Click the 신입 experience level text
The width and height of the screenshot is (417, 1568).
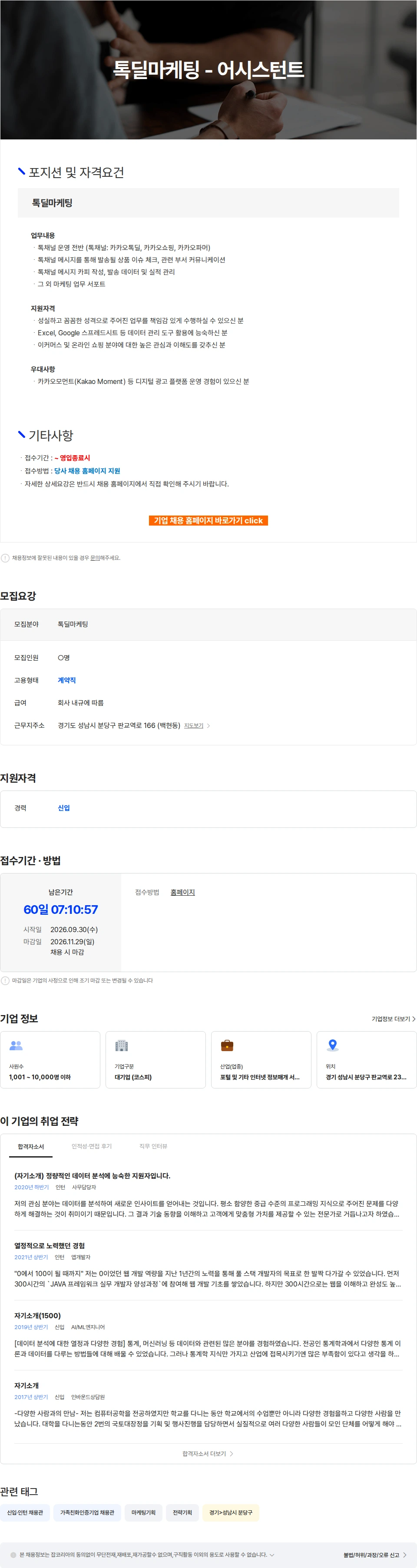pos(64,808)
